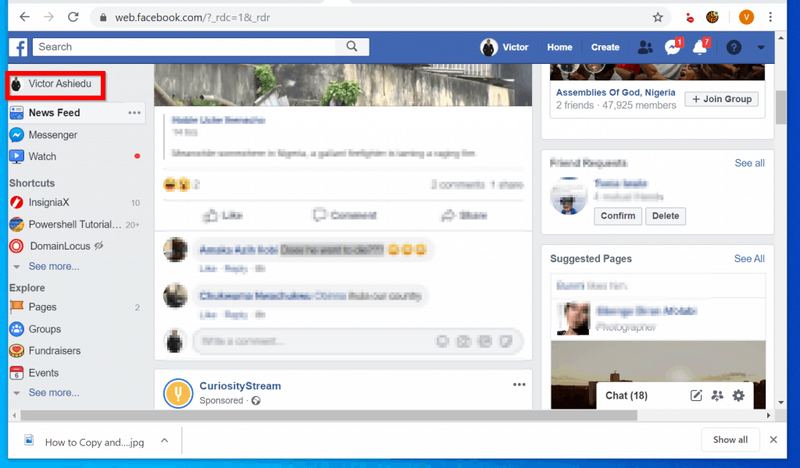The height and width of the screenshot is (468, 800).
Task: Open download options chevron for jpg file
Action: pyautogui.click(x=164, y=440)
